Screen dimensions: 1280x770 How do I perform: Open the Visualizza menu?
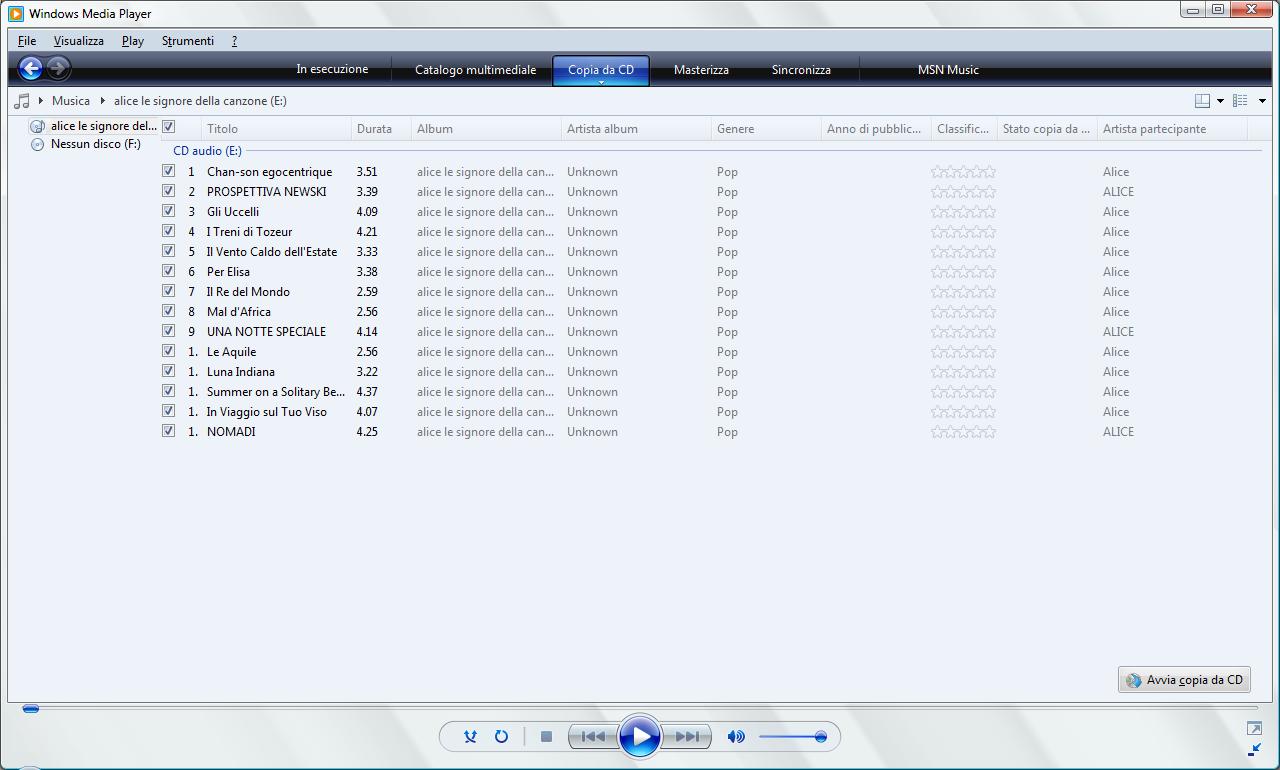78,41
